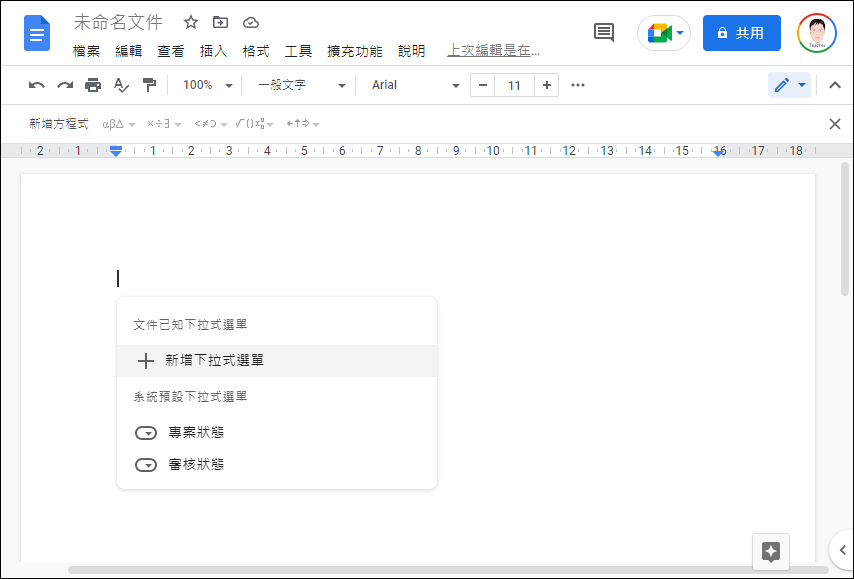Choose the 專案狀態 preset dropdown

[x=277, y=432]
